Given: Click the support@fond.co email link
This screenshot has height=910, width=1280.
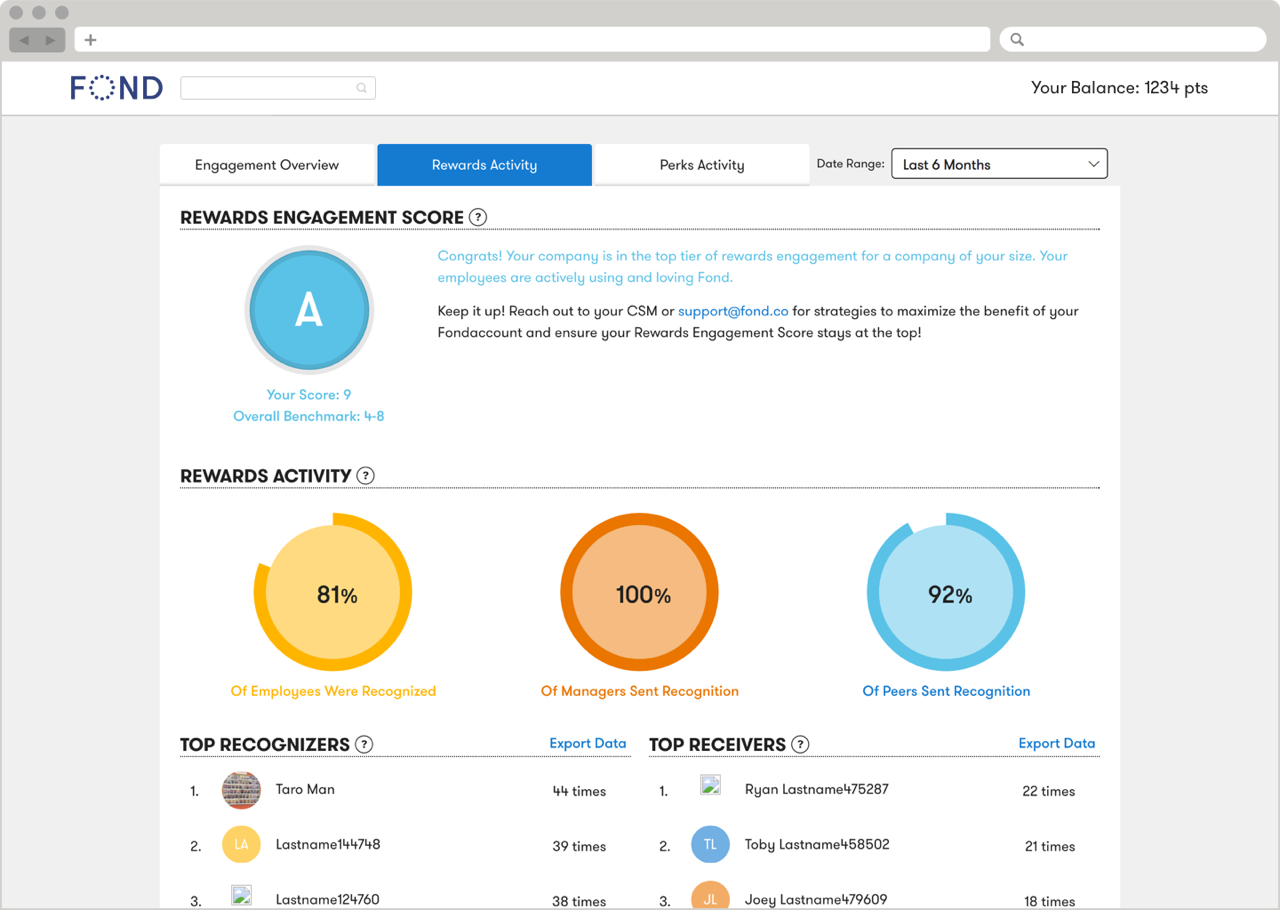Looking at the screenshot, I should 733,311.
